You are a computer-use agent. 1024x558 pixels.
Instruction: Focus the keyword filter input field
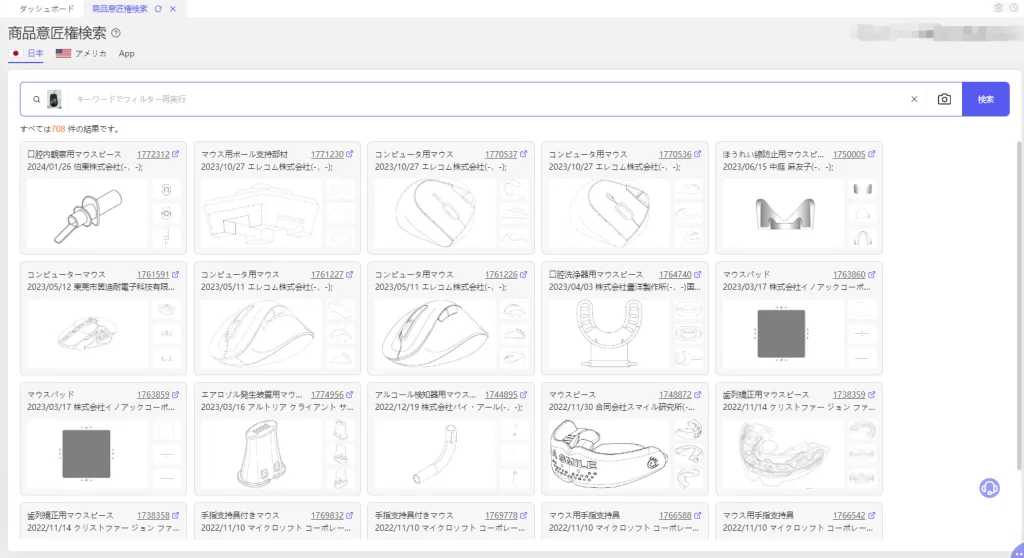(x=487, y=99)
